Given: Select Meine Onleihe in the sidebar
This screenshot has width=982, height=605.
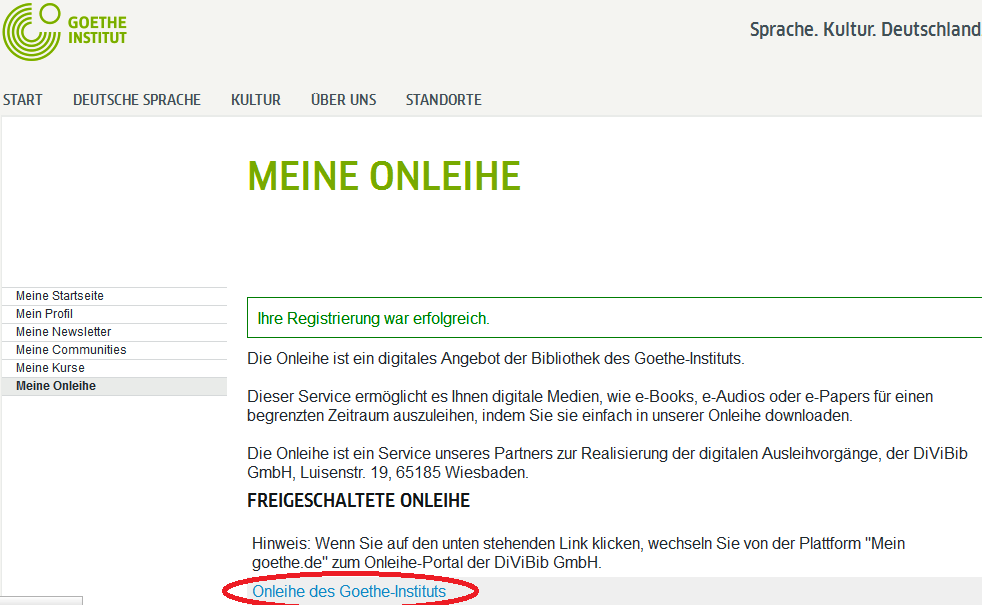Looking at the screenshot, I should [115, 386].
